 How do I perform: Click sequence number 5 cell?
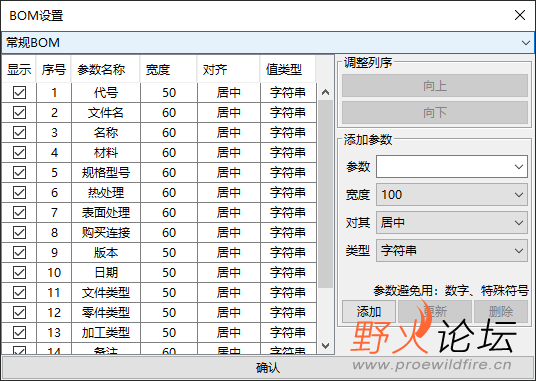tap(54, 173)
